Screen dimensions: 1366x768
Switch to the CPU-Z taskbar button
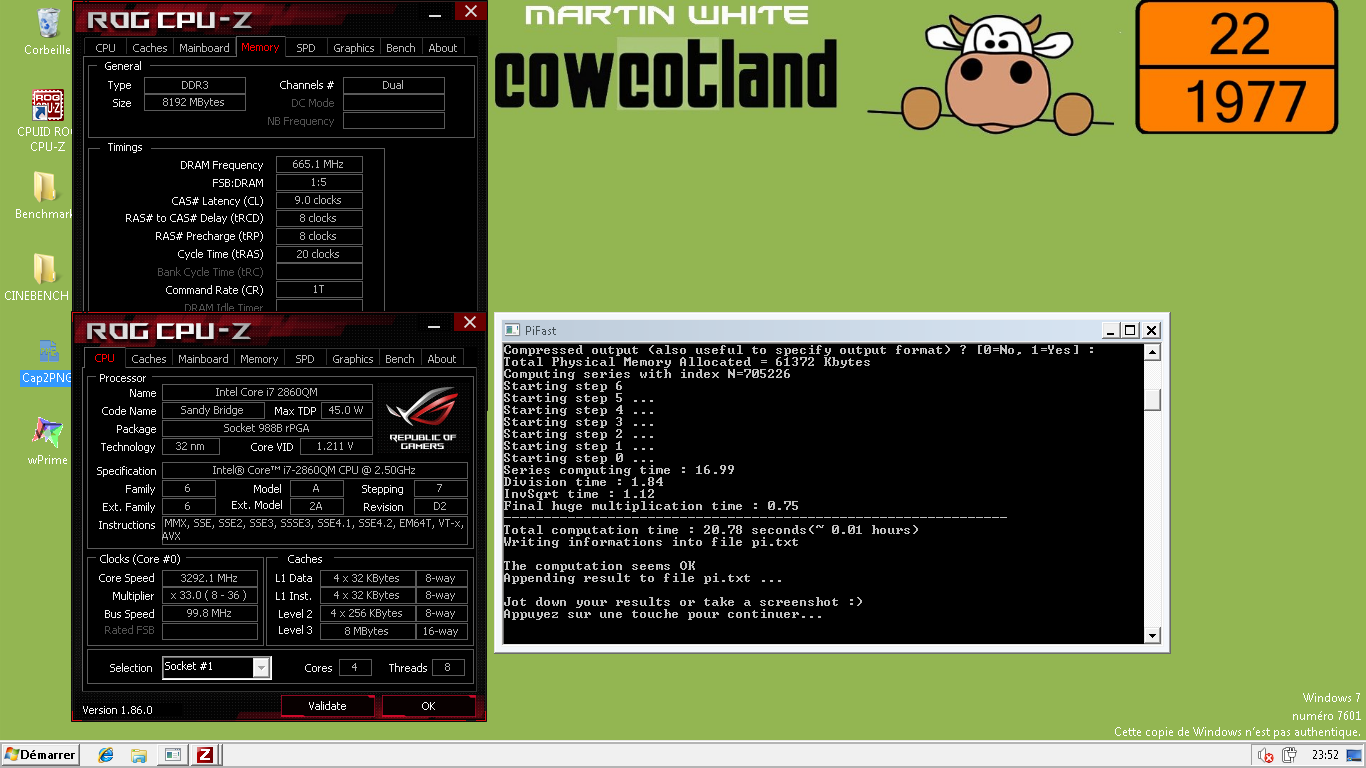(x=205, y=755)
